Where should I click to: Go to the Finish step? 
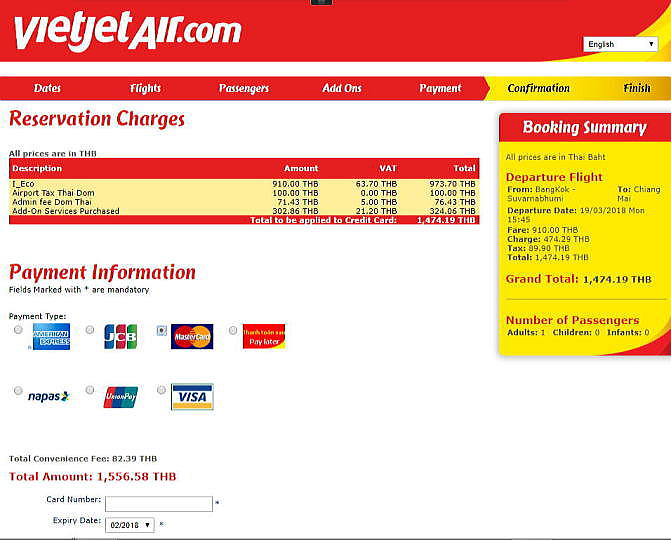tap(637, 88)
